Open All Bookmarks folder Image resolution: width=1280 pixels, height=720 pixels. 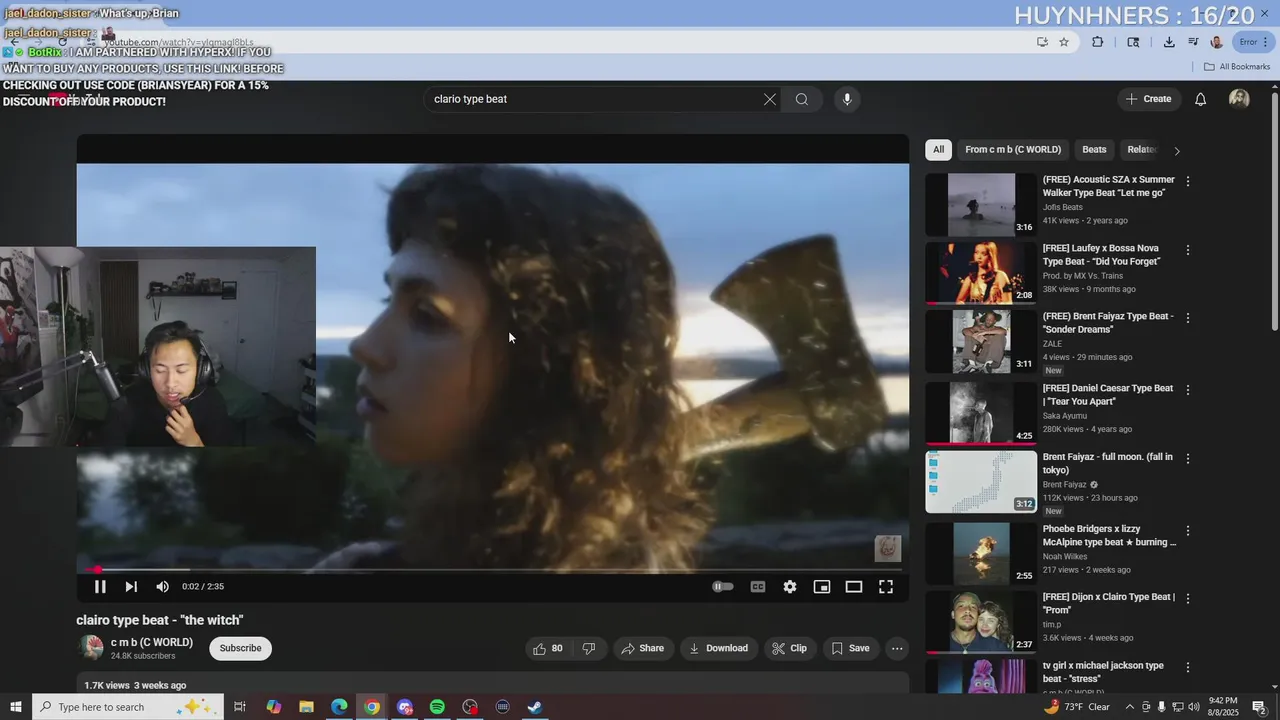(1237, 67)
